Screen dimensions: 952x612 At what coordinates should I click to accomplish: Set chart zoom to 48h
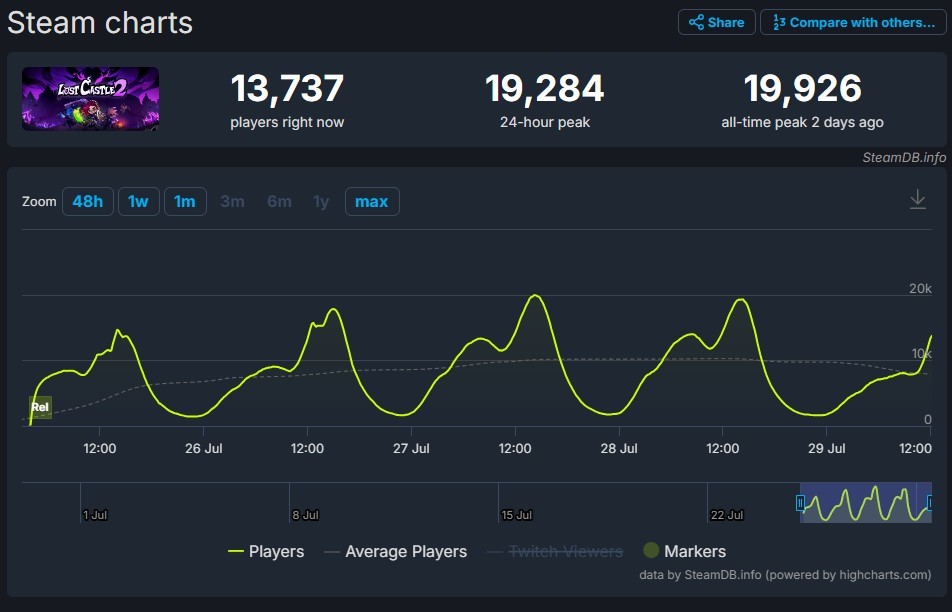[x=87, y=202]
